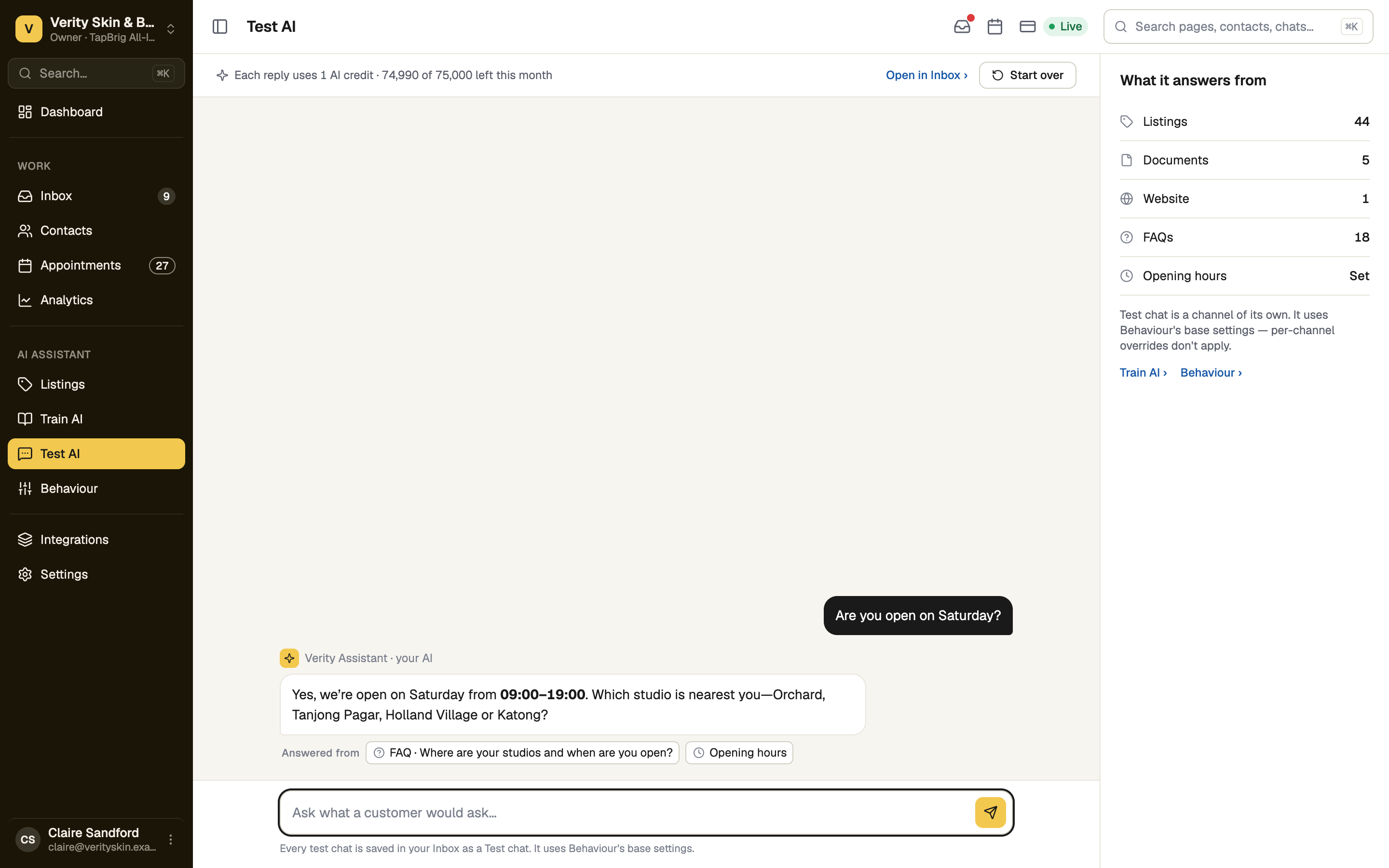Open Analytics in the sidebar
The height and width of the screenshot is (868, 1389).
pyautogui.click(x=96, y=299)
